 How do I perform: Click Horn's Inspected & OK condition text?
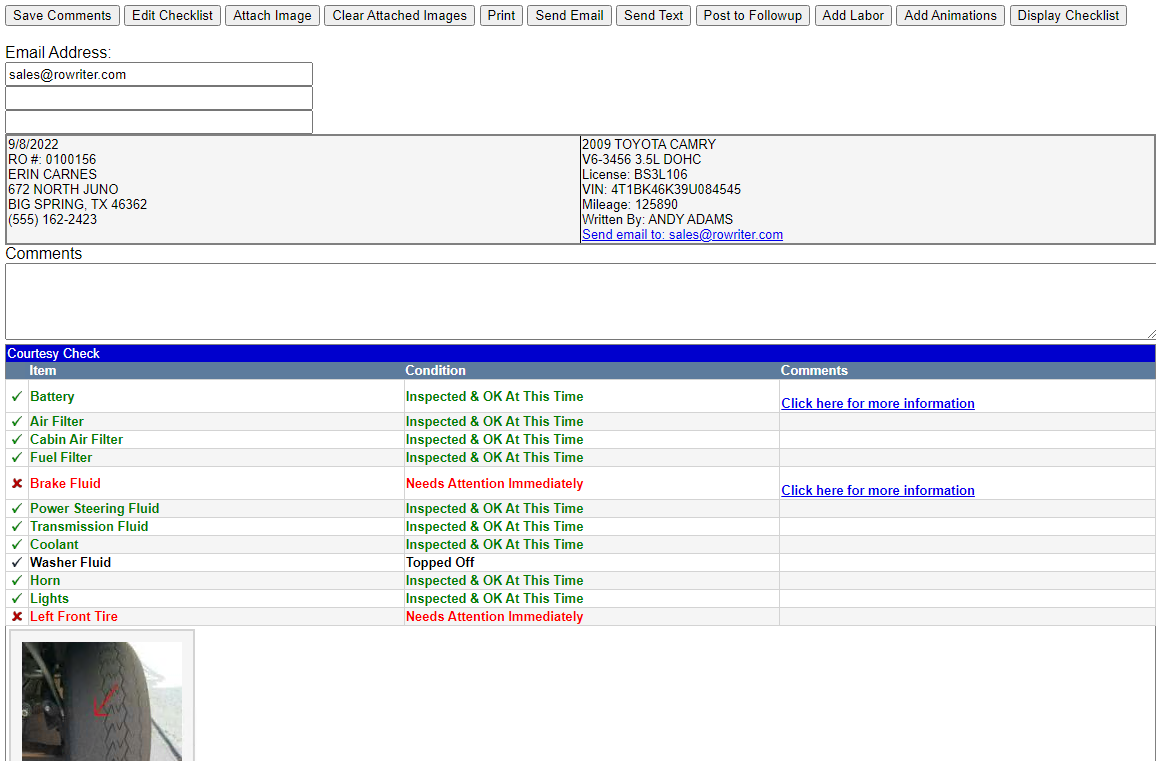[x=495, y=580]
